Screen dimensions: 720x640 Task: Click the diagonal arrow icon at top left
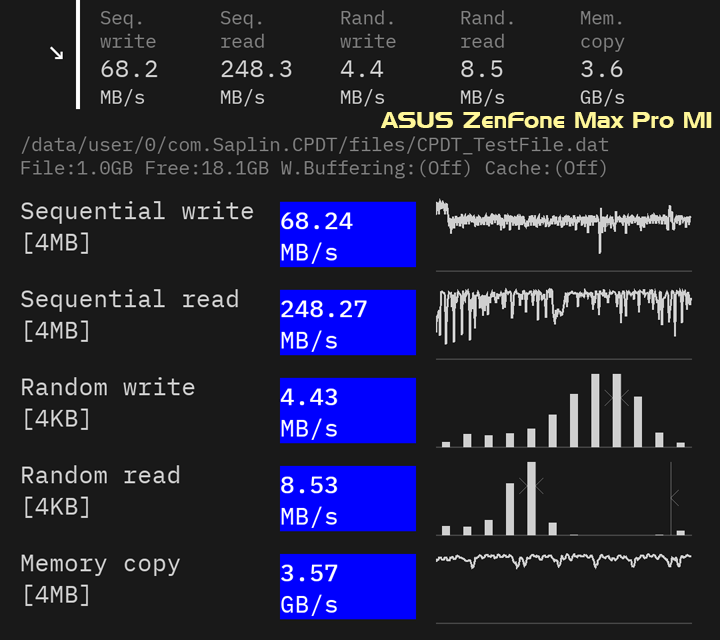click(56, 53)
